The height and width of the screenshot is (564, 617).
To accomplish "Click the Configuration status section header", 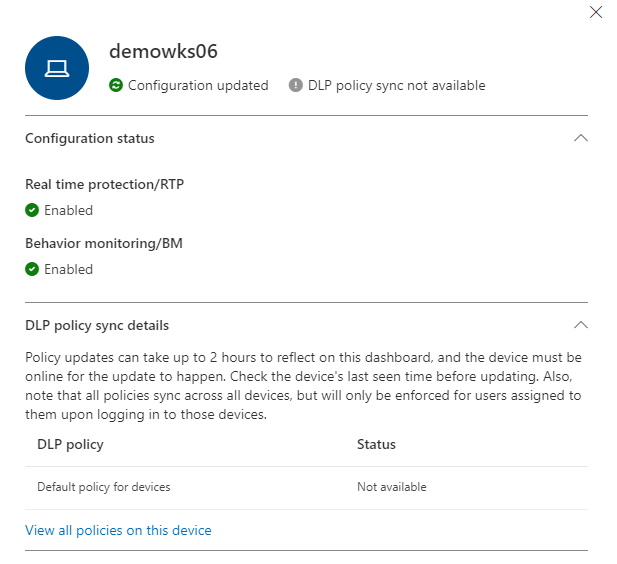I will point(90,138).
